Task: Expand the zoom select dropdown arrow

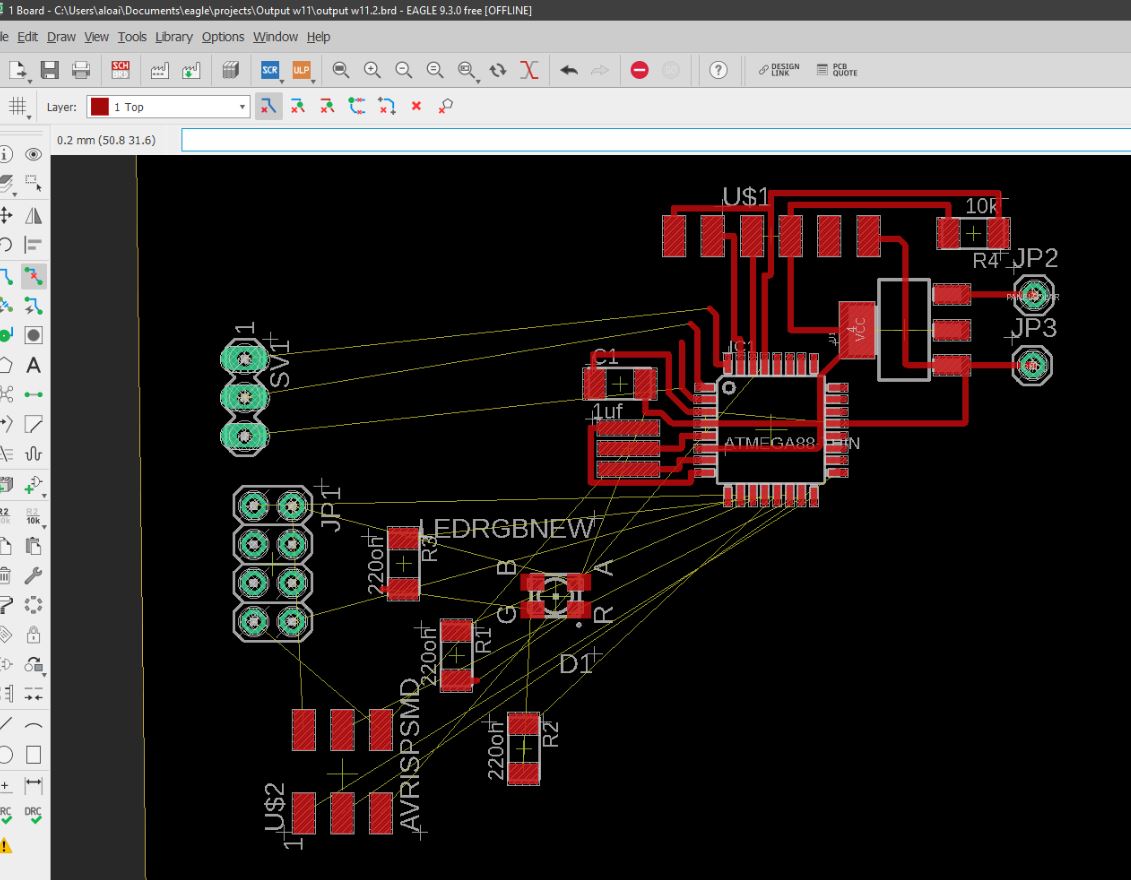Action: (x=478, y=81)
